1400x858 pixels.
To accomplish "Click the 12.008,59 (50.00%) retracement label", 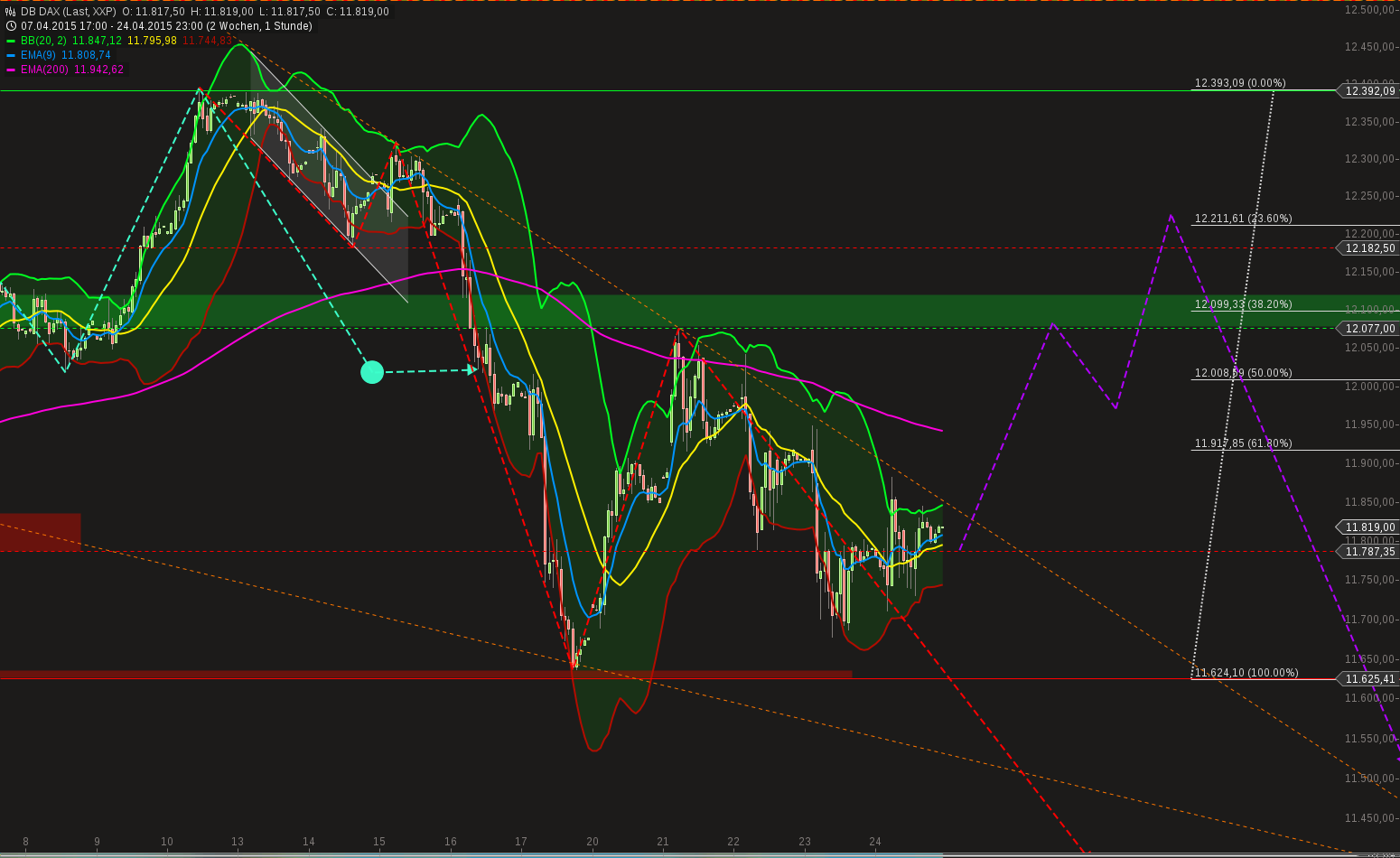I will 1242,372.
